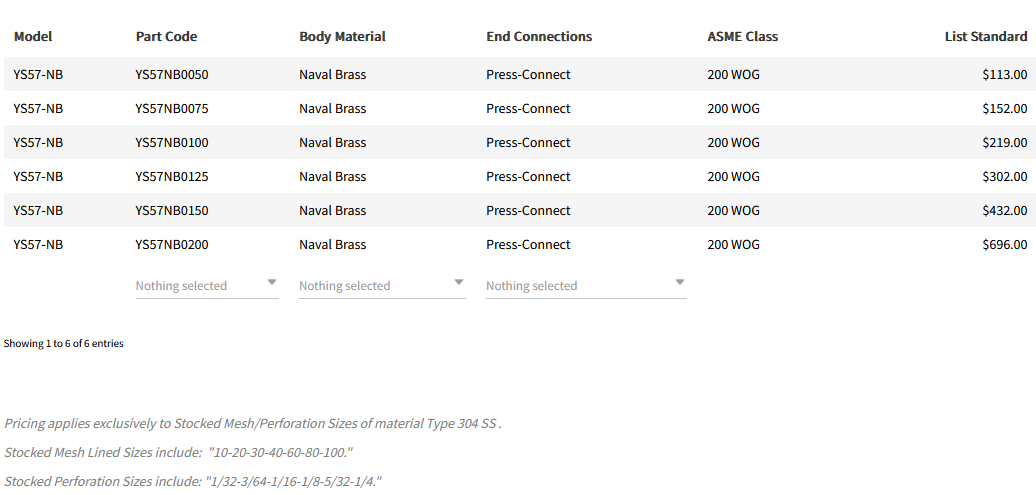
Task: Choose the YS57NB0150 row part code
Action: 172,211
